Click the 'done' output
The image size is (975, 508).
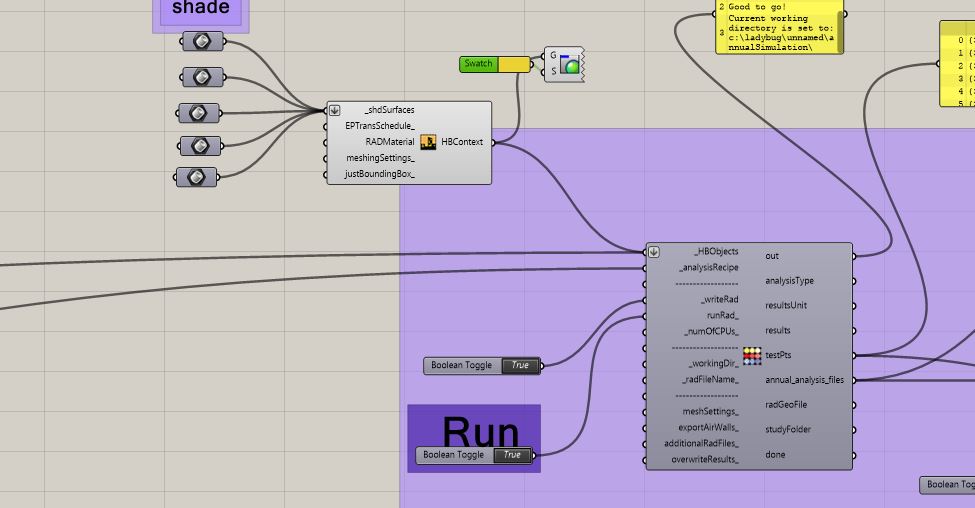point(775,455)
